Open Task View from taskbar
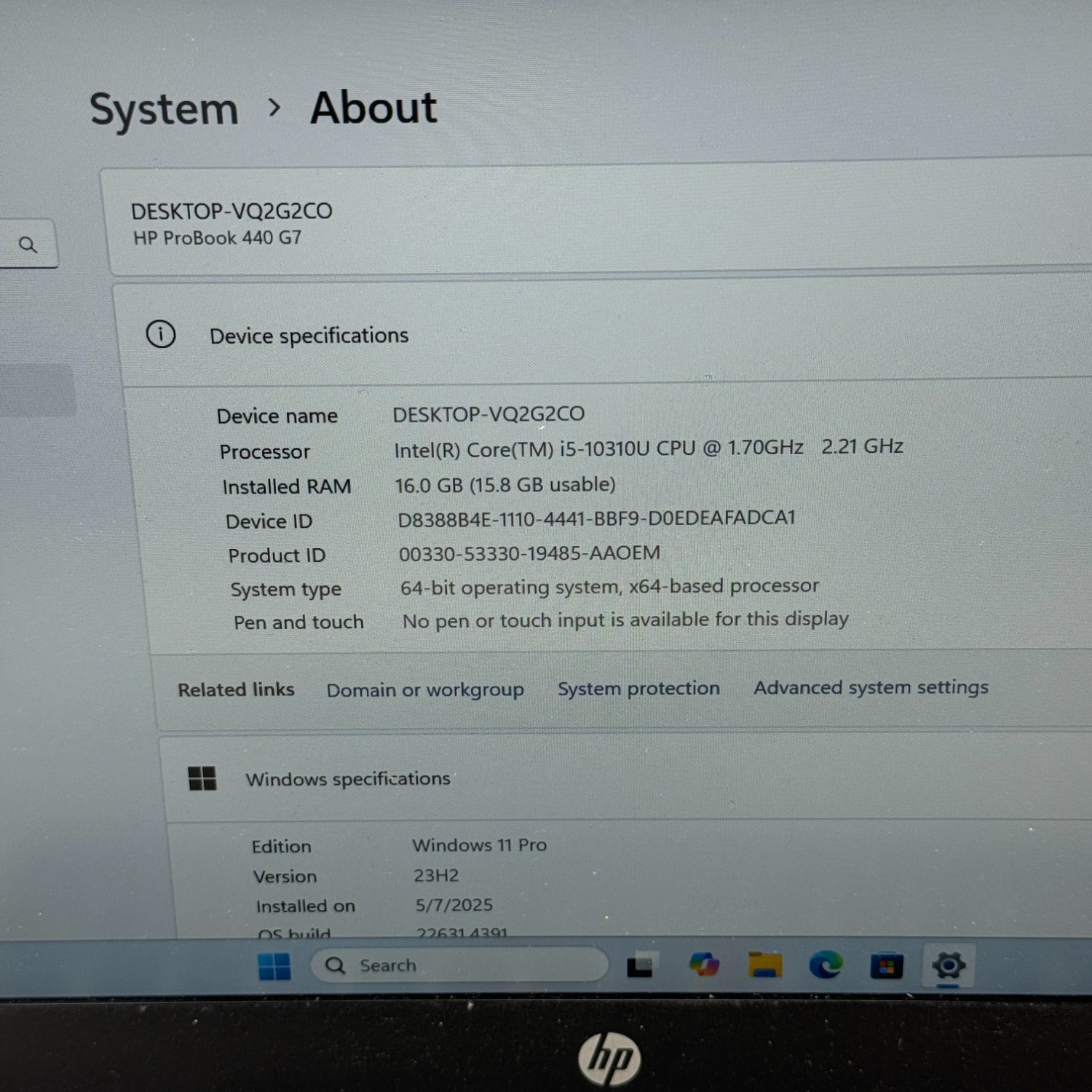 coord(641,965)
